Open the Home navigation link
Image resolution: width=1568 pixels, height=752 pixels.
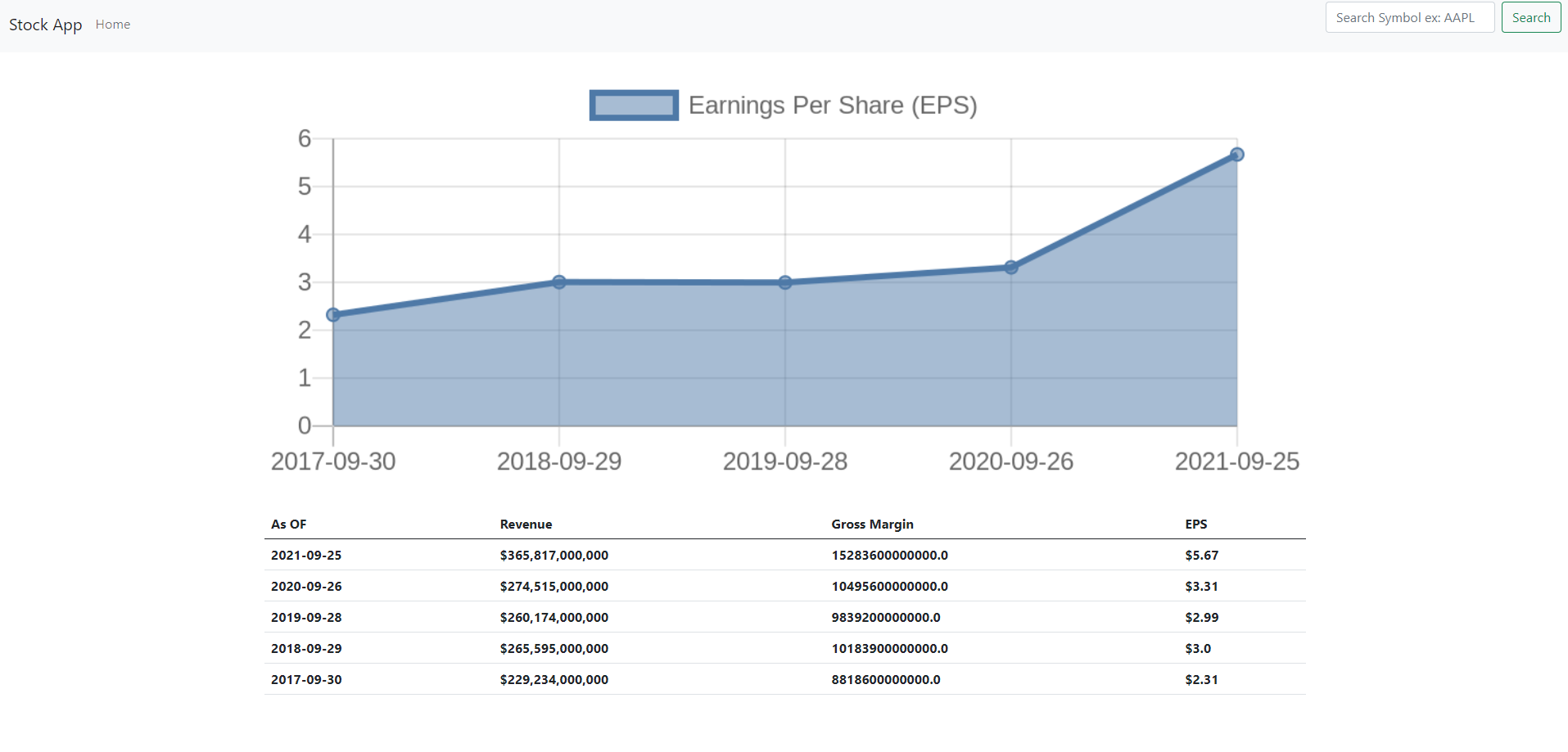click(x=113, y=25)
